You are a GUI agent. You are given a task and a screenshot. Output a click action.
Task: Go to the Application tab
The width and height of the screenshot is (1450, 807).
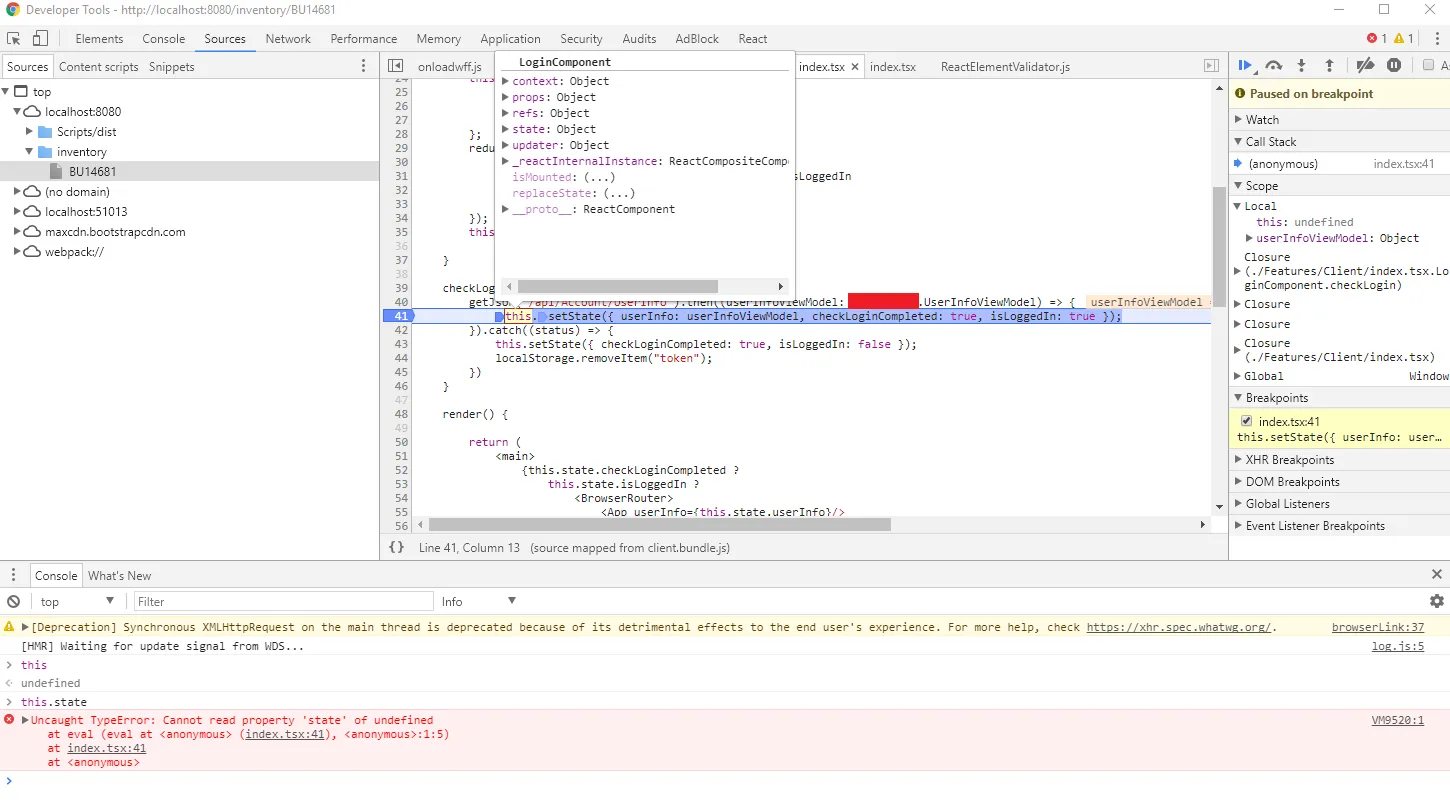coord(510,39)
